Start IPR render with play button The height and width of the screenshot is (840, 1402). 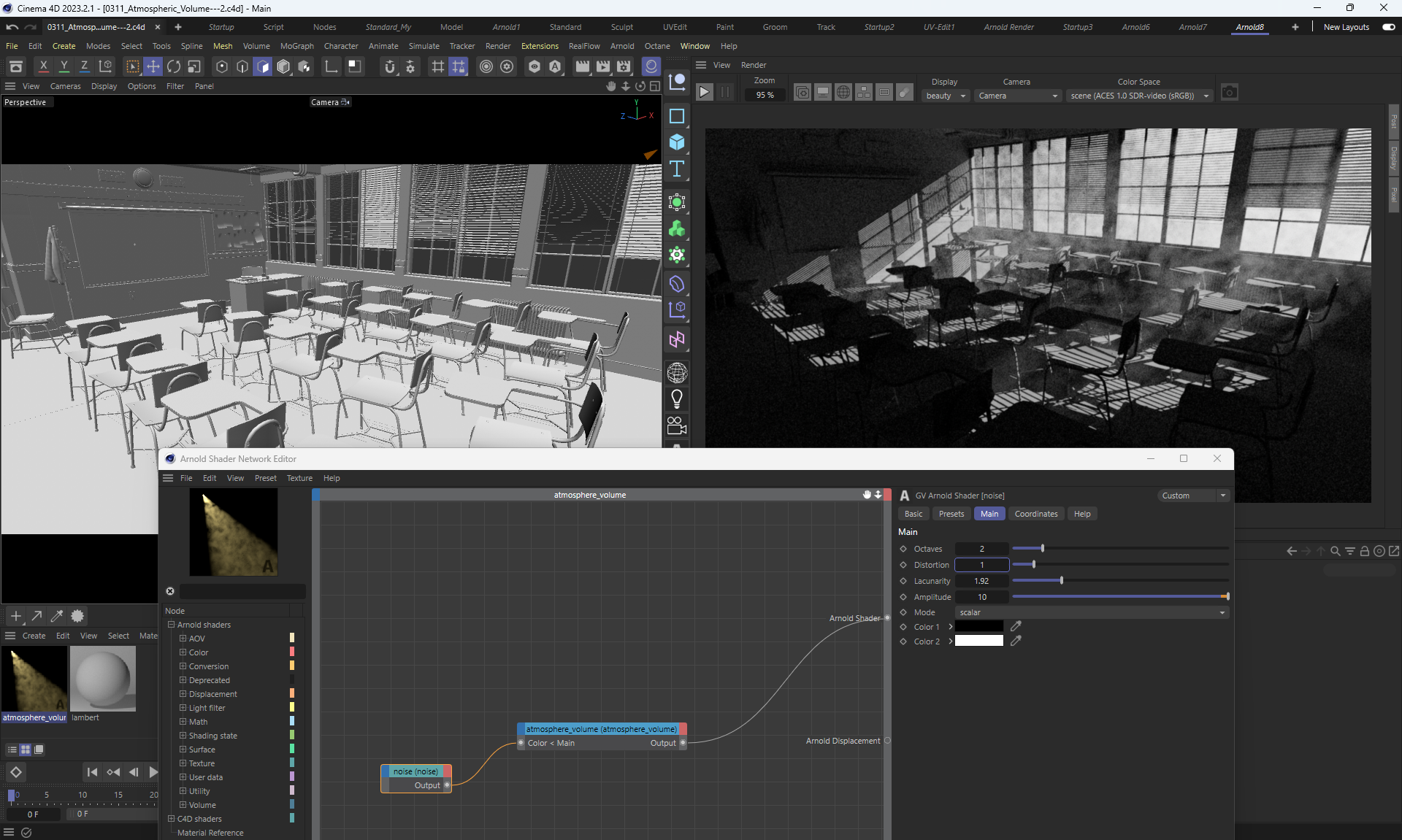pos(704,93)
